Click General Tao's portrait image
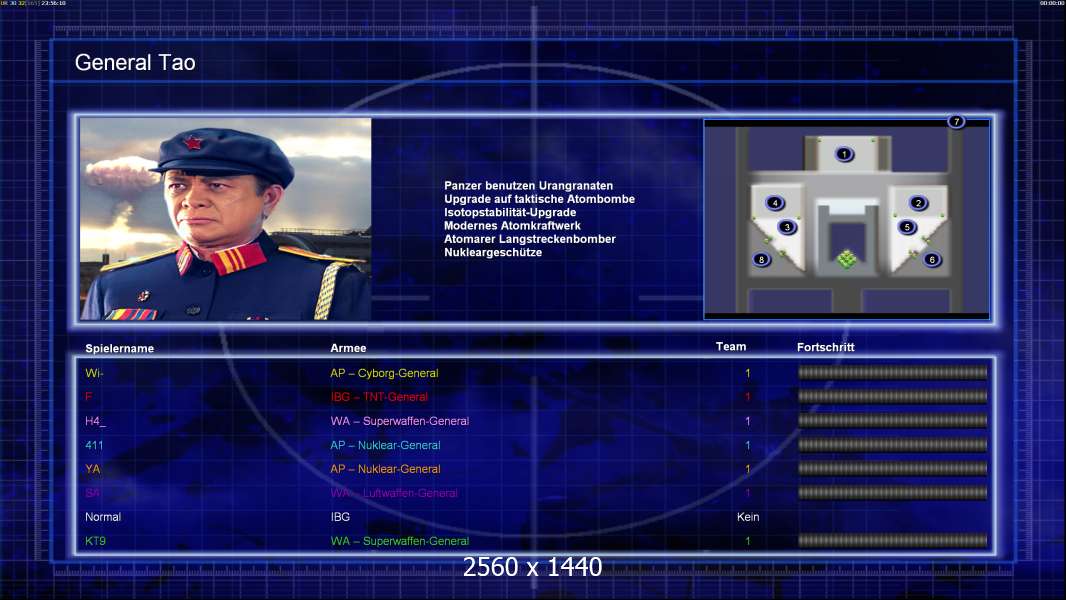This screenshot has height=600, width=1066. [x=226, y=219]
